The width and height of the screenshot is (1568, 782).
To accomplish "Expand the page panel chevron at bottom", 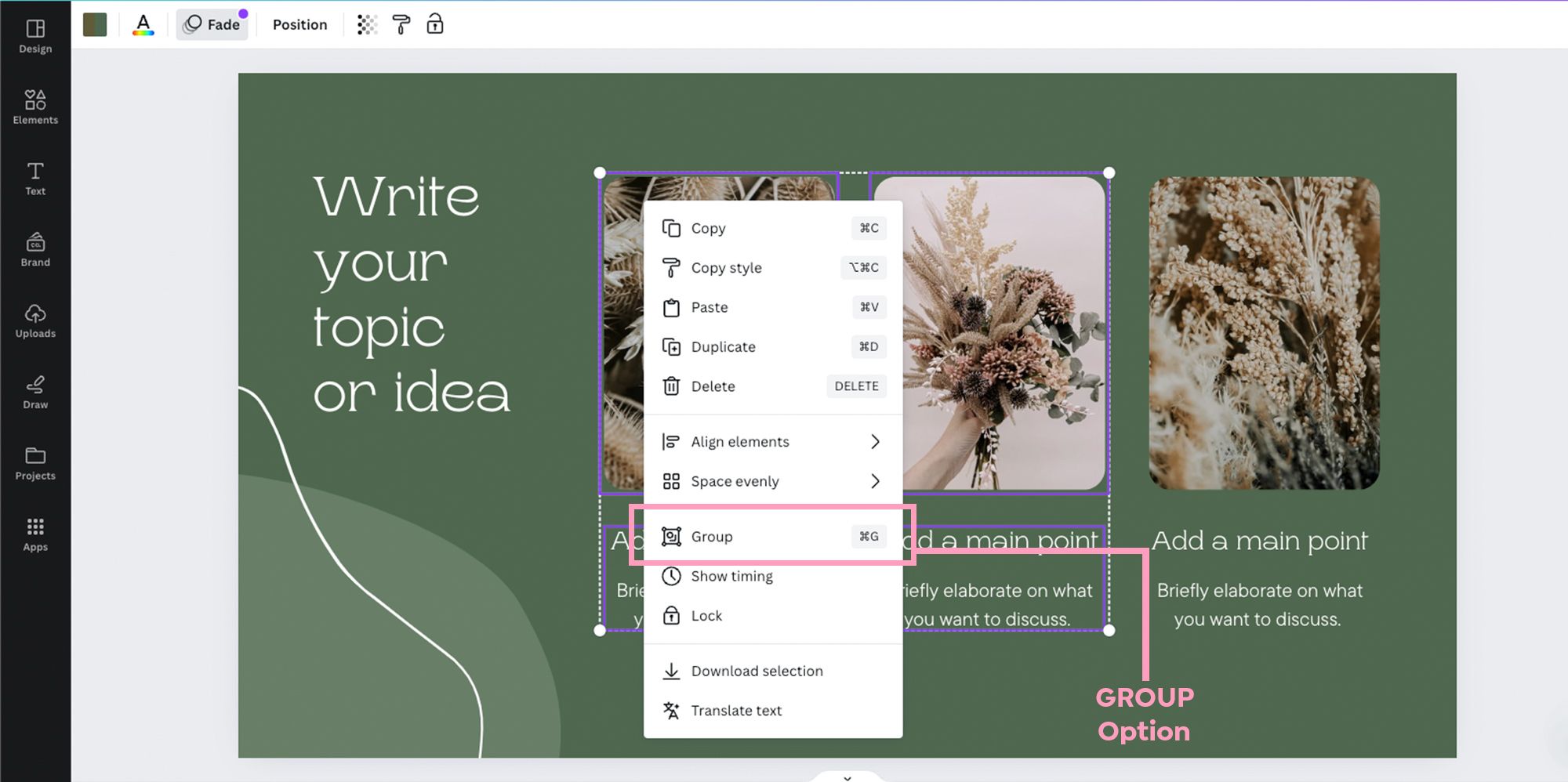I will click(x=847, y=777).
